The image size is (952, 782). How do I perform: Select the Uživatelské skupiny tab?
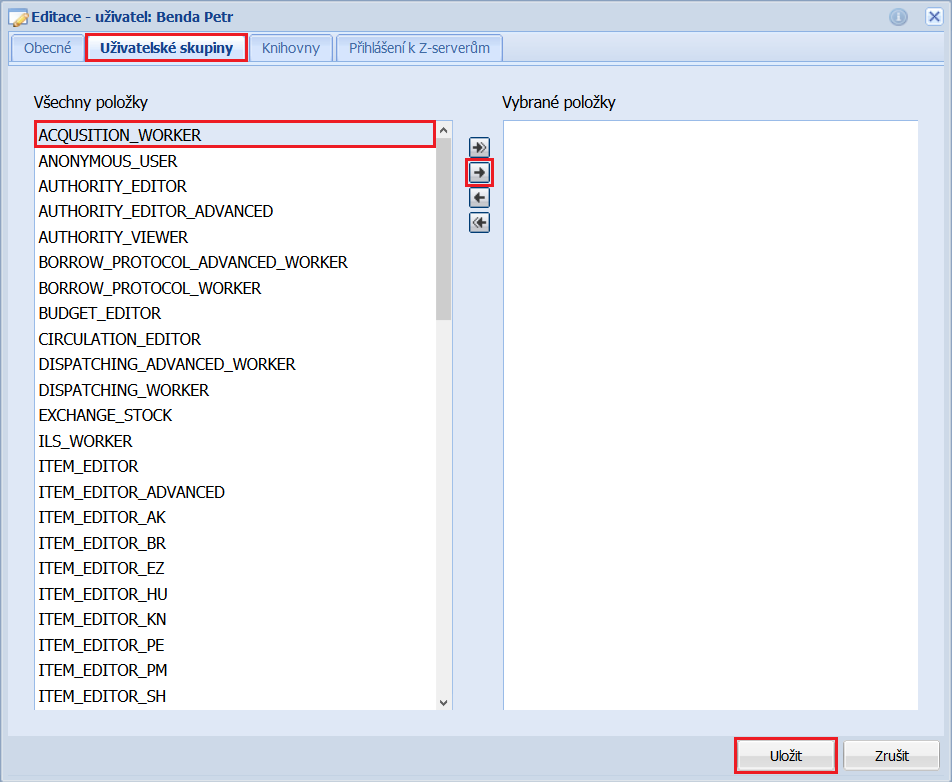[166, 48]
